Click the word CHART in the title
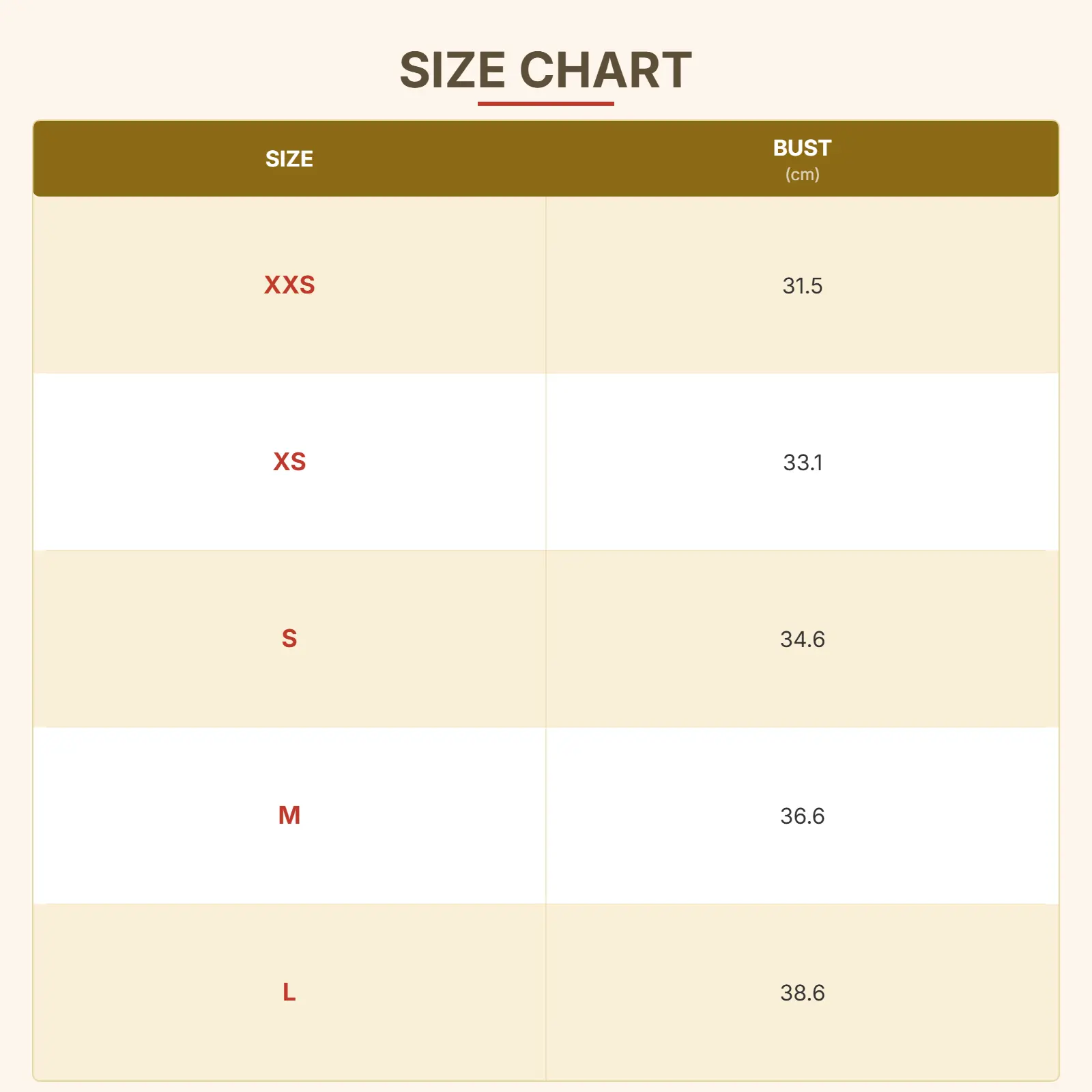1092x1092 pixels. click(x=605, y=70)
